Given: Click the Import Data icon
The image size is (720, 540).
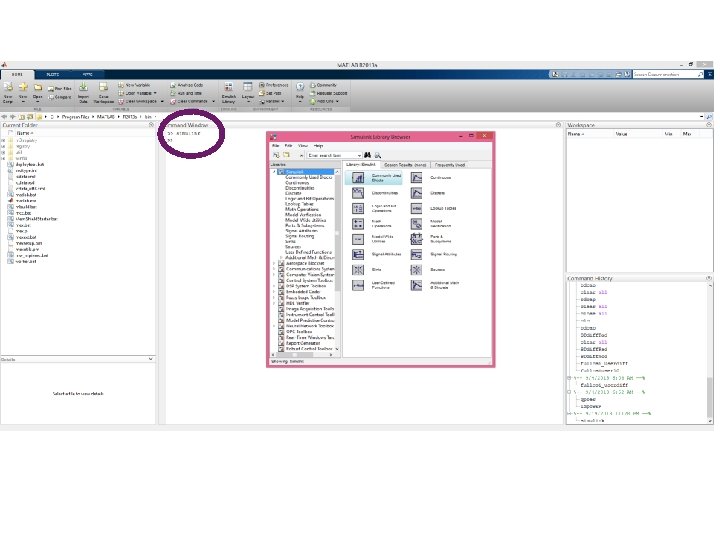Looking at the screenshot, I should pos(83,87).
